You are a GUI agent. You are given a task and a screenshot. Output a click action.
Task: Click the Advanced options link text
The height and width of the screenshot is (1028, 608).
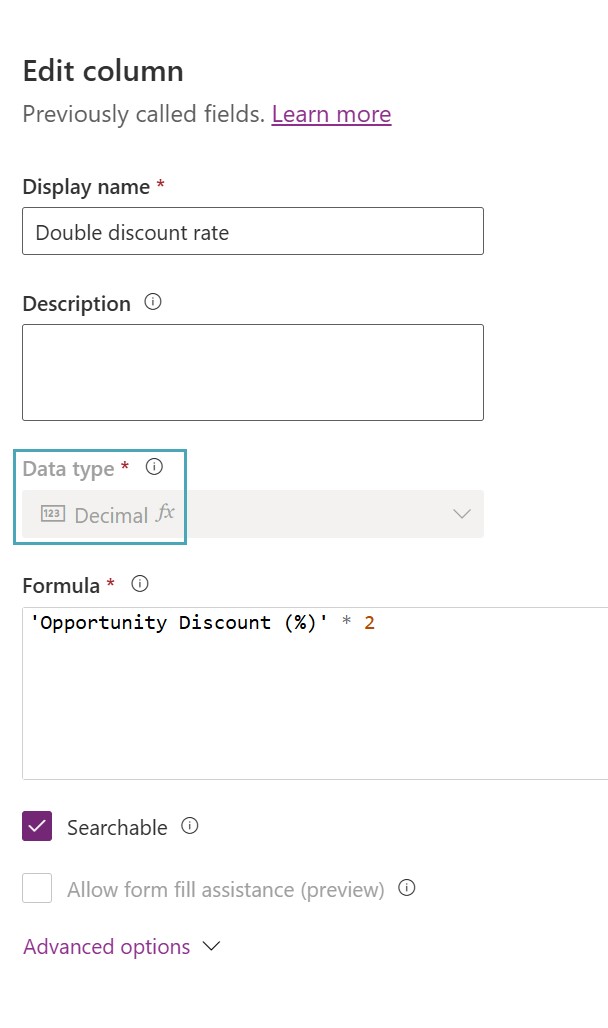click(107, 947)
